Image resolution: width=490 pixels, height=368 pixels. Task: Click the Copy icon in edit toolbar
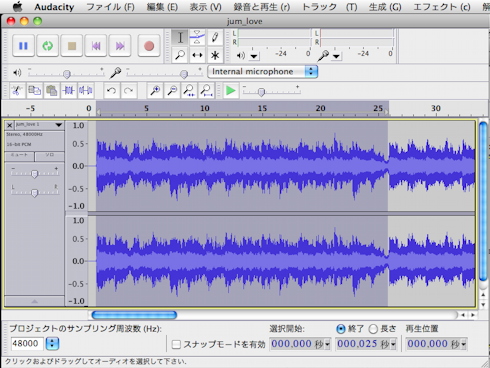click(x=34, y=90)
